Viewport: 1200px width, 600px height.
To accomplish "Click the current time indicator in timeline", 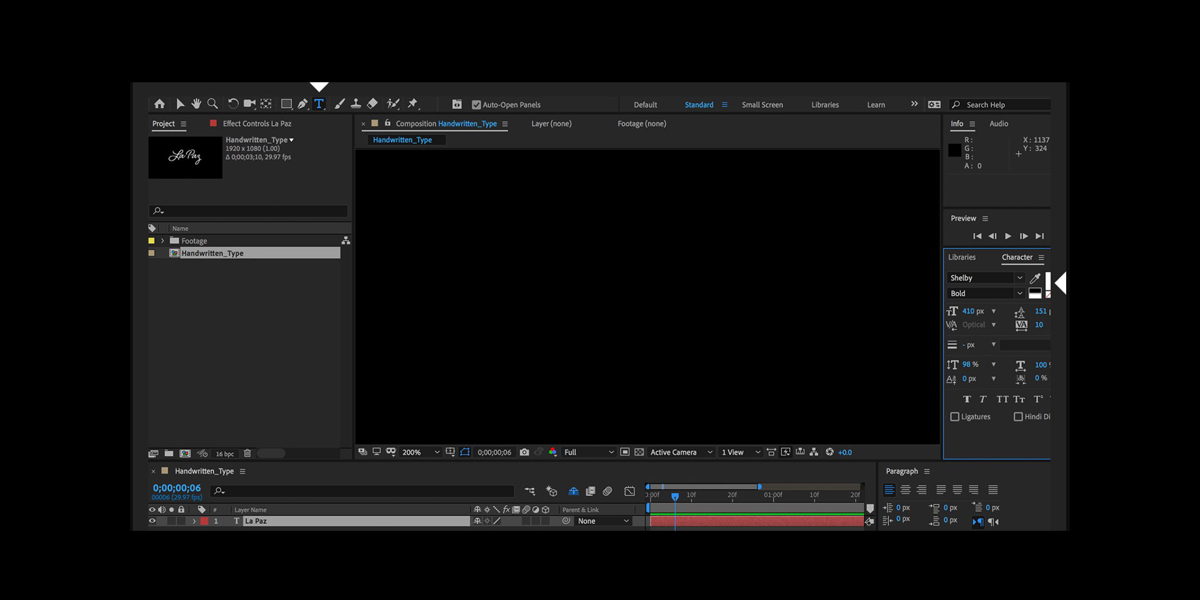I will tap(675, 496).
